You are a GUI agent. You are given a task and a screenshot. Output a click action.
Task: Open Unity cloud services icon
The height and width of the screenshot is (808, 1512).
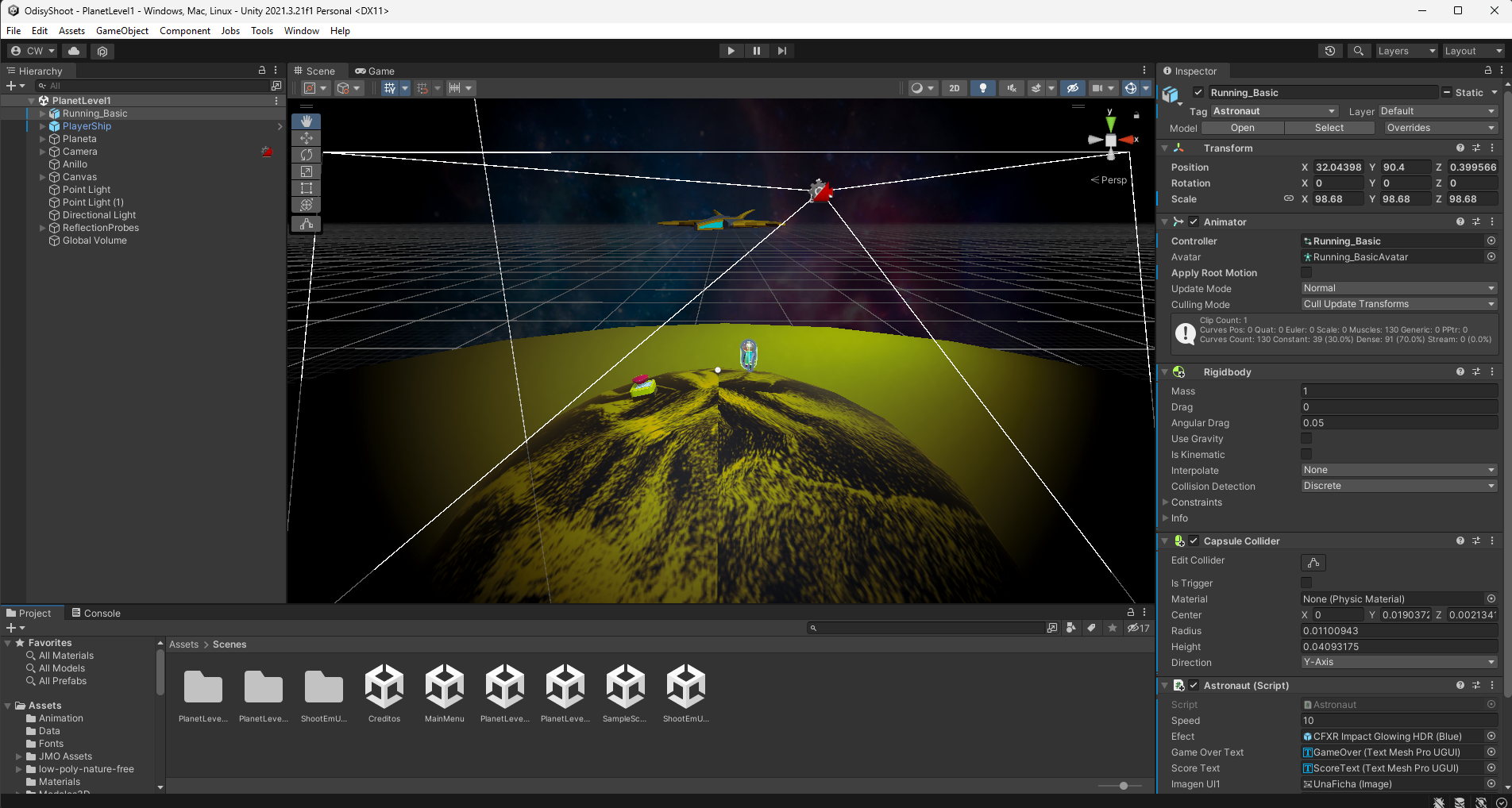(74, 51)
